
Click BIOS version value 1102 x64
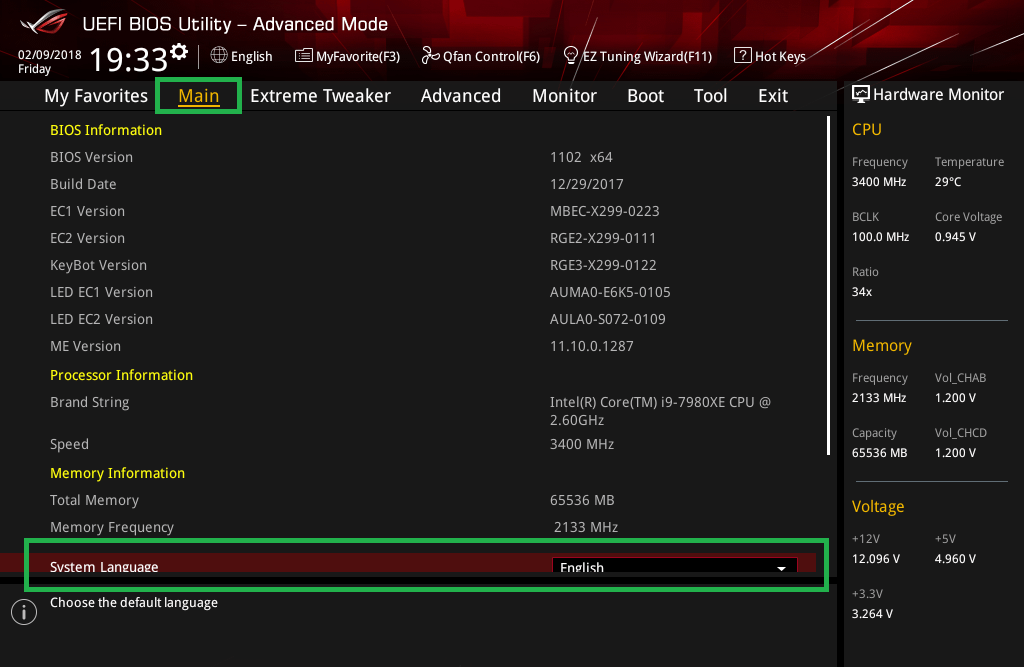pyautogui.click(x=581, y=157)
